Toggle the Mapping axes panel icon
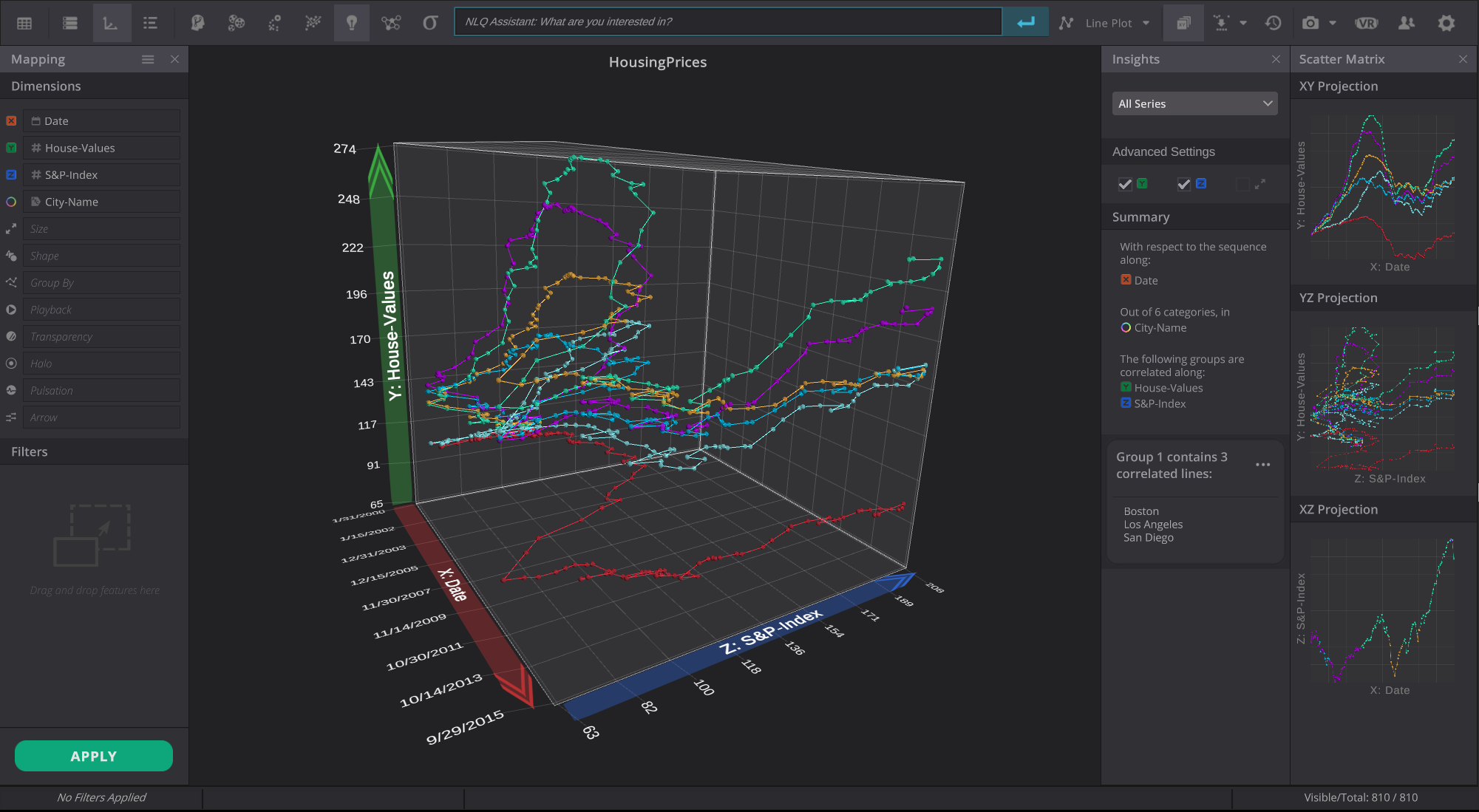The image size is (1479, 812). tap(112, 23)
